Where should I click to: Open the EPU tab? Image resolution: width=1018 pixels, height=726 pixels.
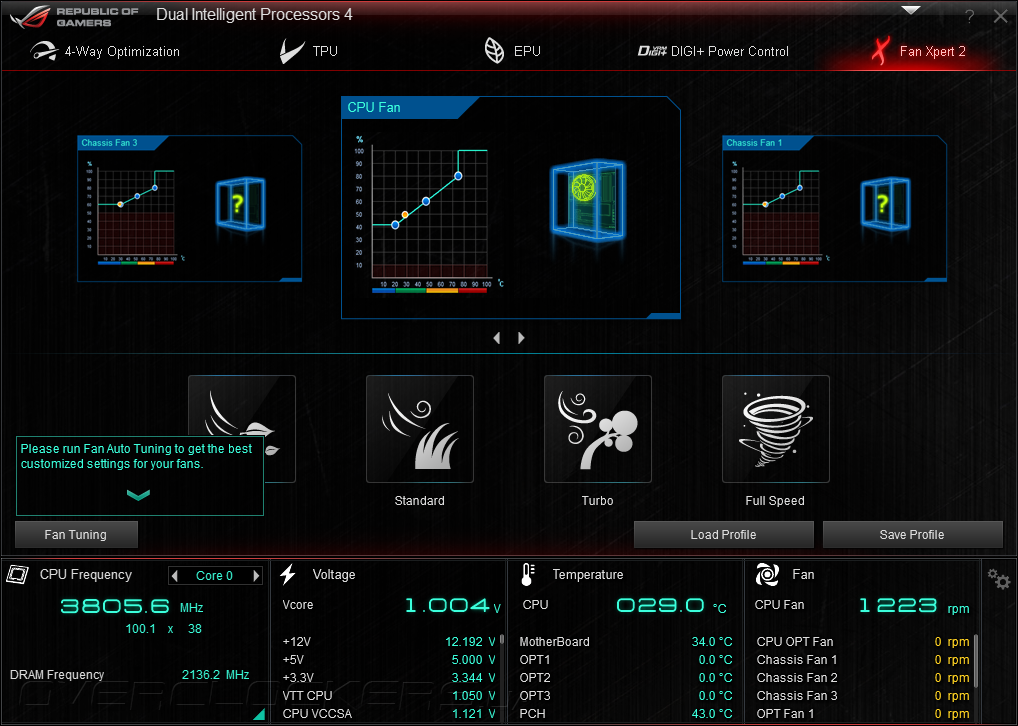[512, 51]
